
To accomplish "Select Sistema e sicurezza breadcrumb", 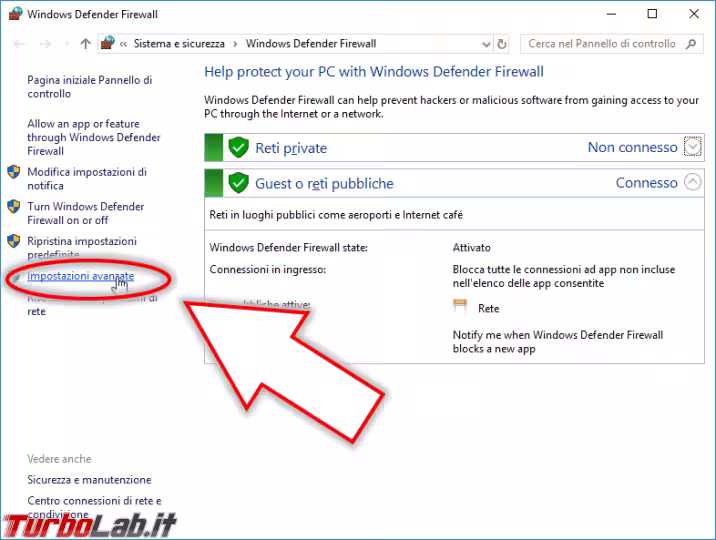I will [179, 44].
